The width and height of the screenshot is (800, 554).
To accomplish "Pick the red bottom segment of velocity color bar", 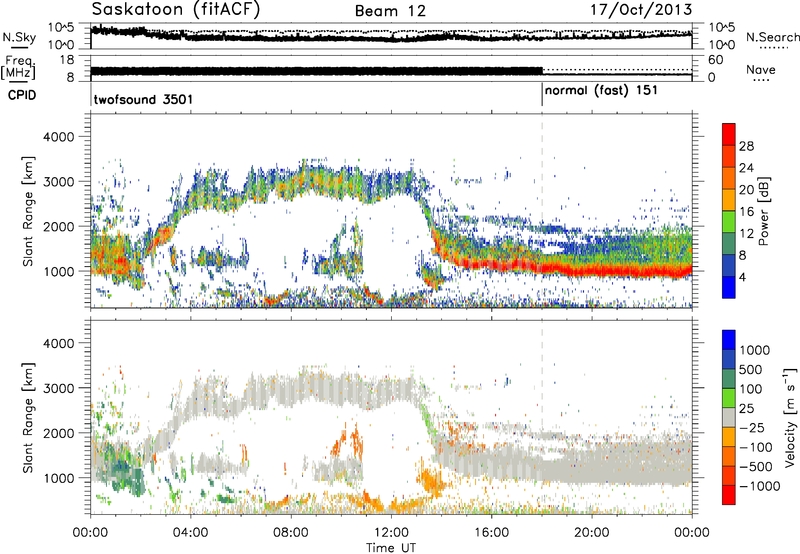I will pyautogui.click(x=729, y=496).
